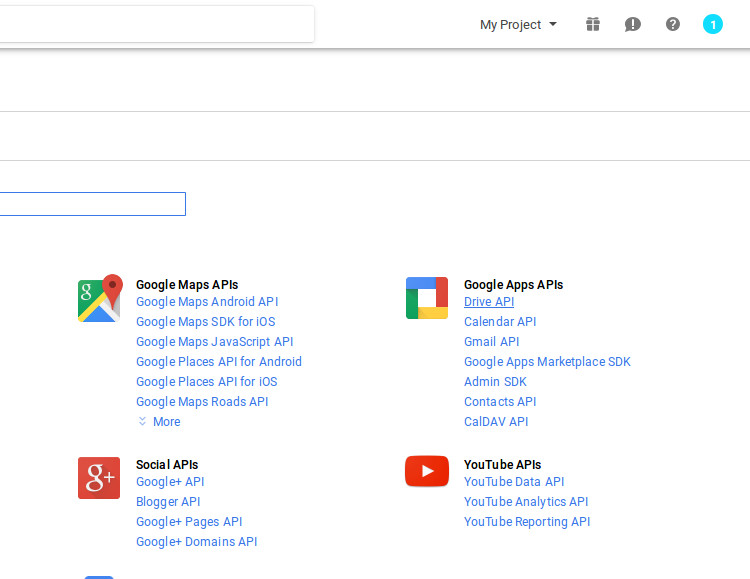Open Google Maps Roads API link

click(x=202, y=402)
